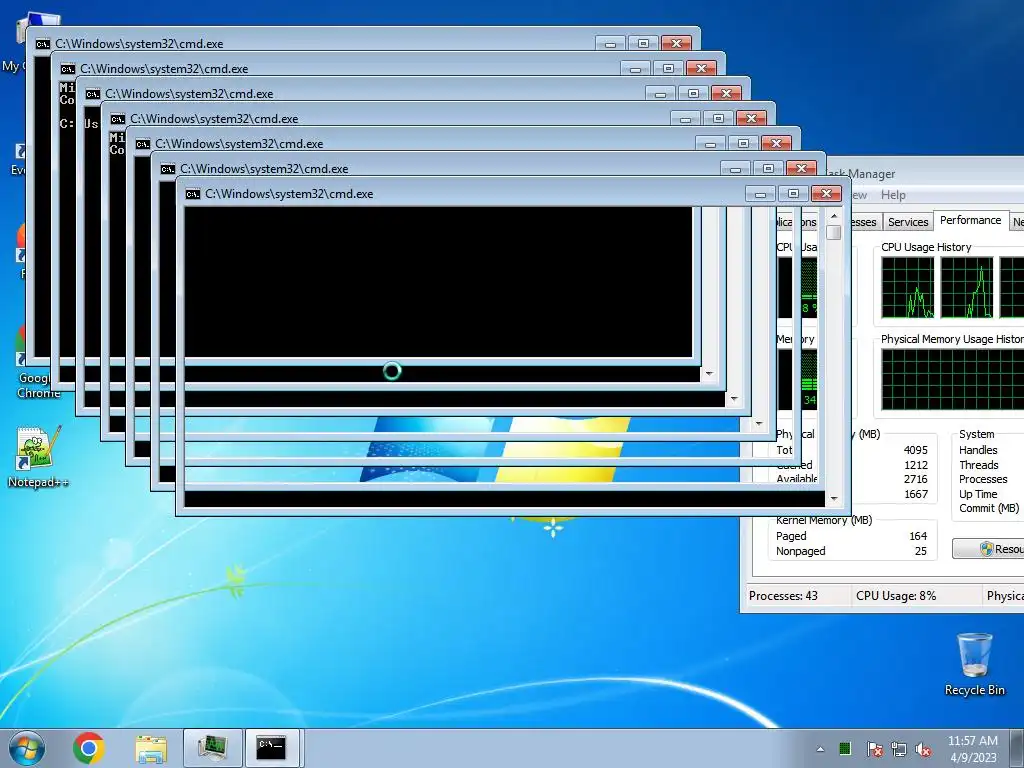Show hidden icons in the system tray
The image size is (1024, 768).
point(820,749)
